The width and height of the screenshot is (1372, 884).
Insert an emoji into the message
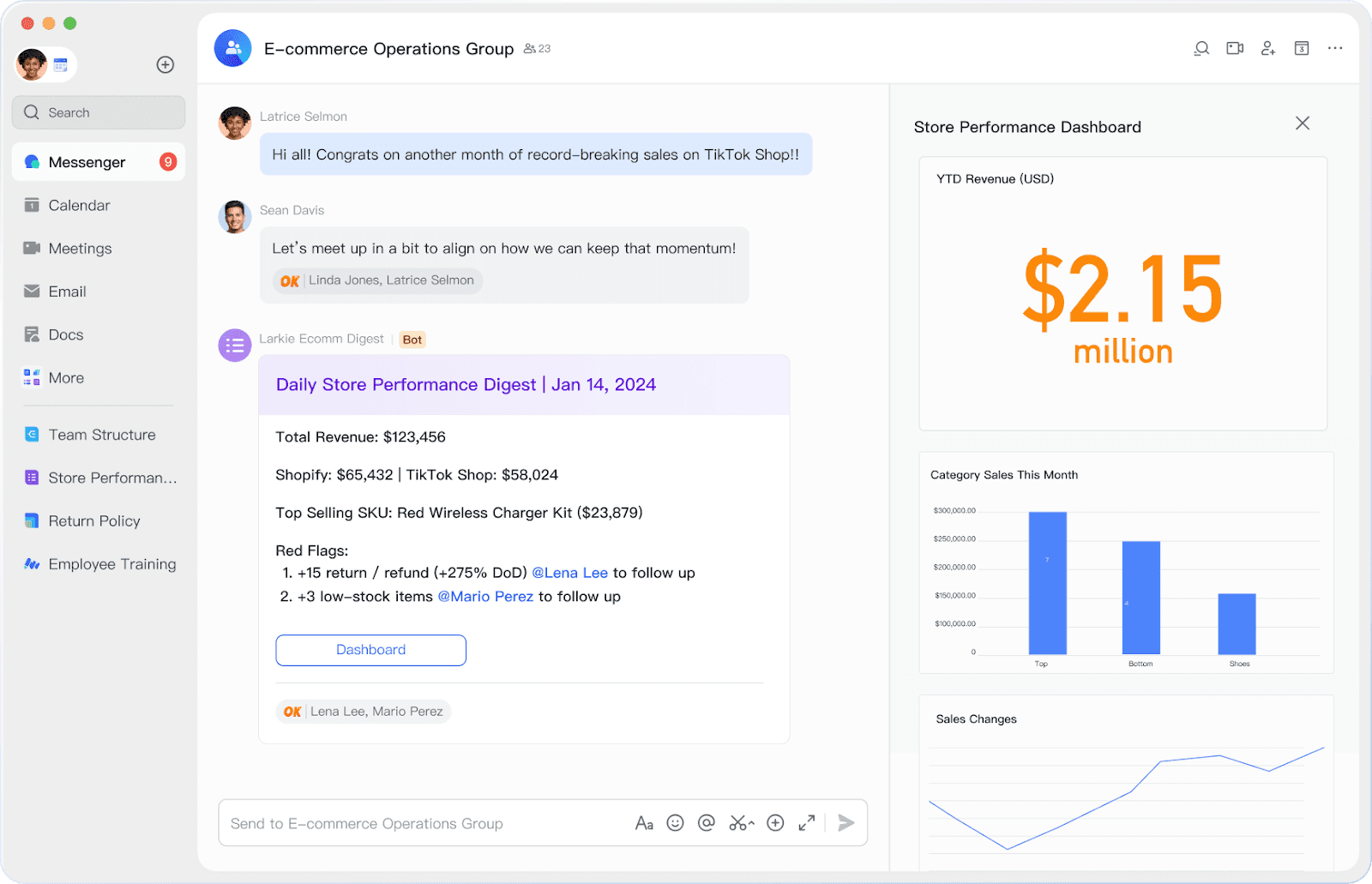click(675, 822)
